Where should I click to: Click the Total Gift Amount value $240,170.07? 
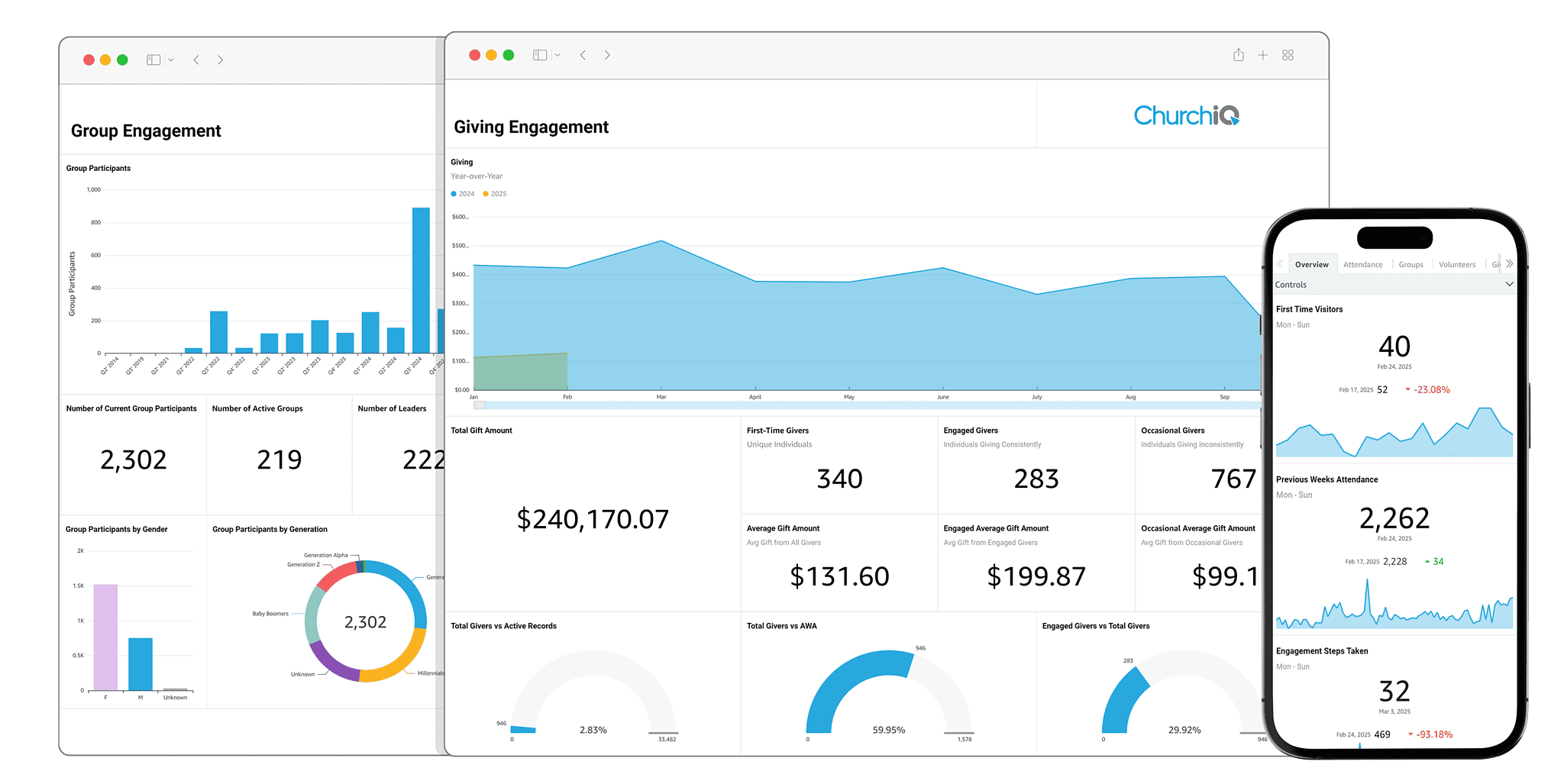(593, 519)
